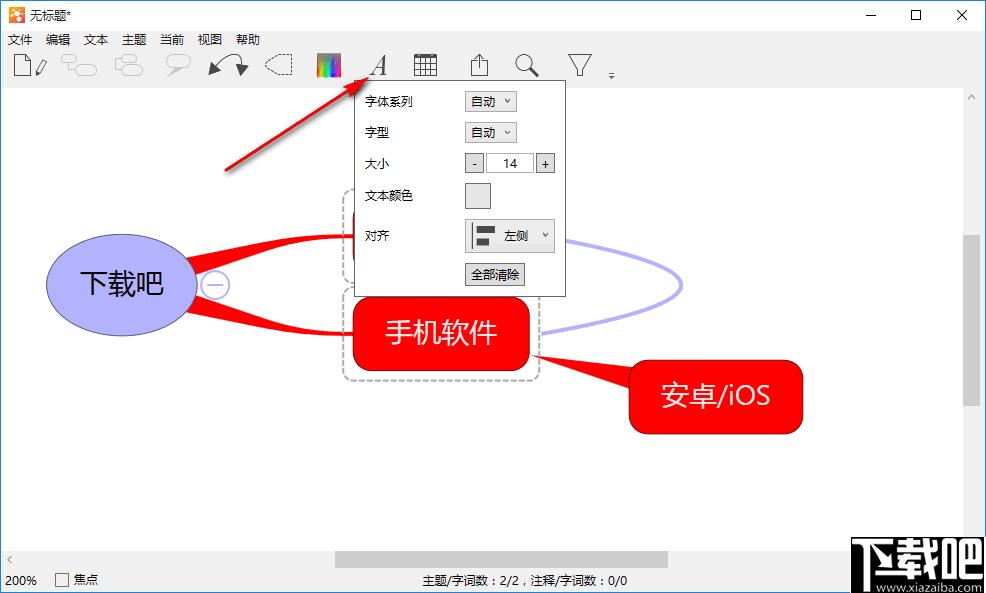
Task: Open the 当前 menu
Action: pyautogui.click(x=172, y=40)
